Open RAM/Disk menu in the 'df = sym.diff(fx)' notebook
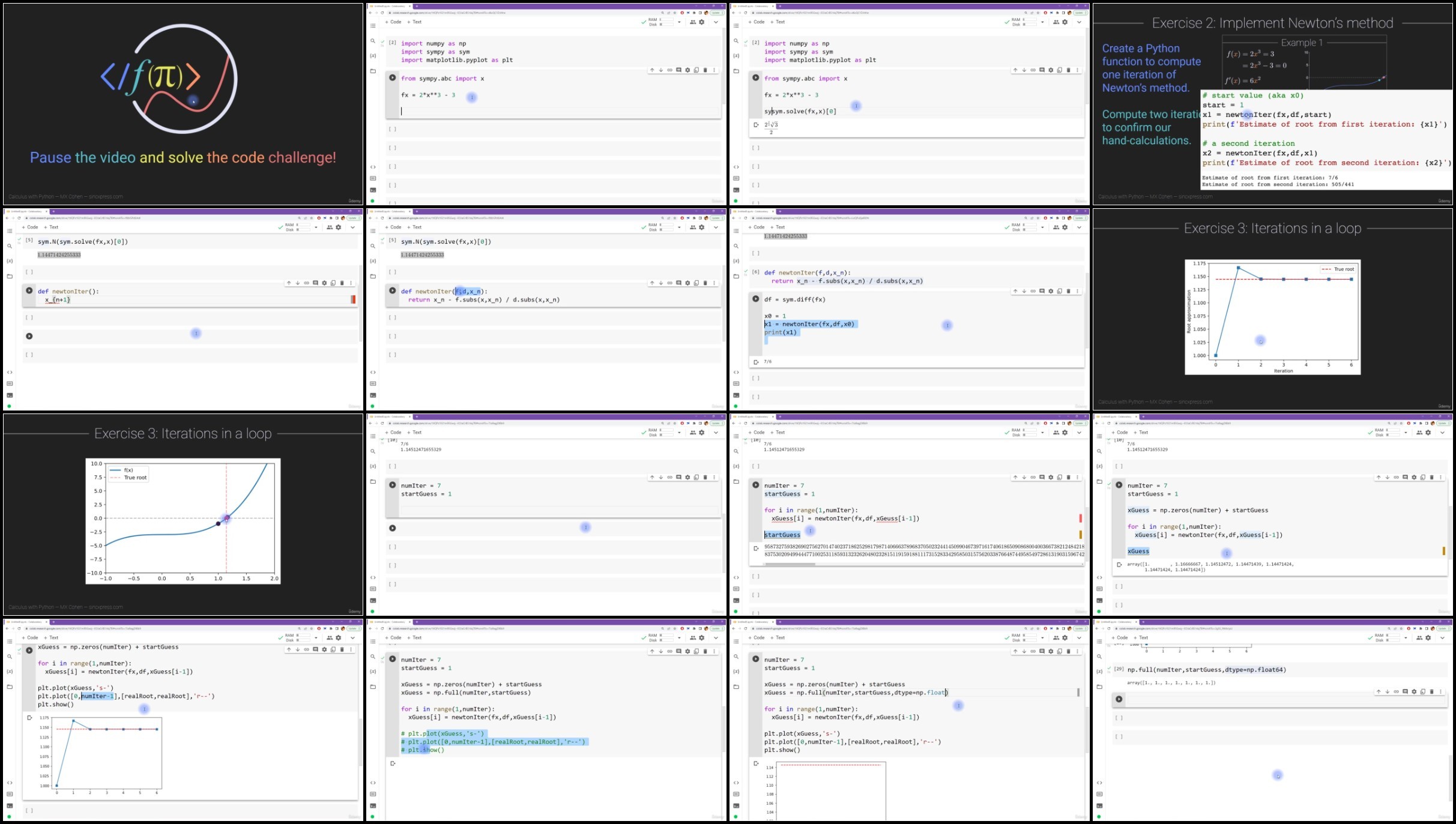 tap(1042, 227)
